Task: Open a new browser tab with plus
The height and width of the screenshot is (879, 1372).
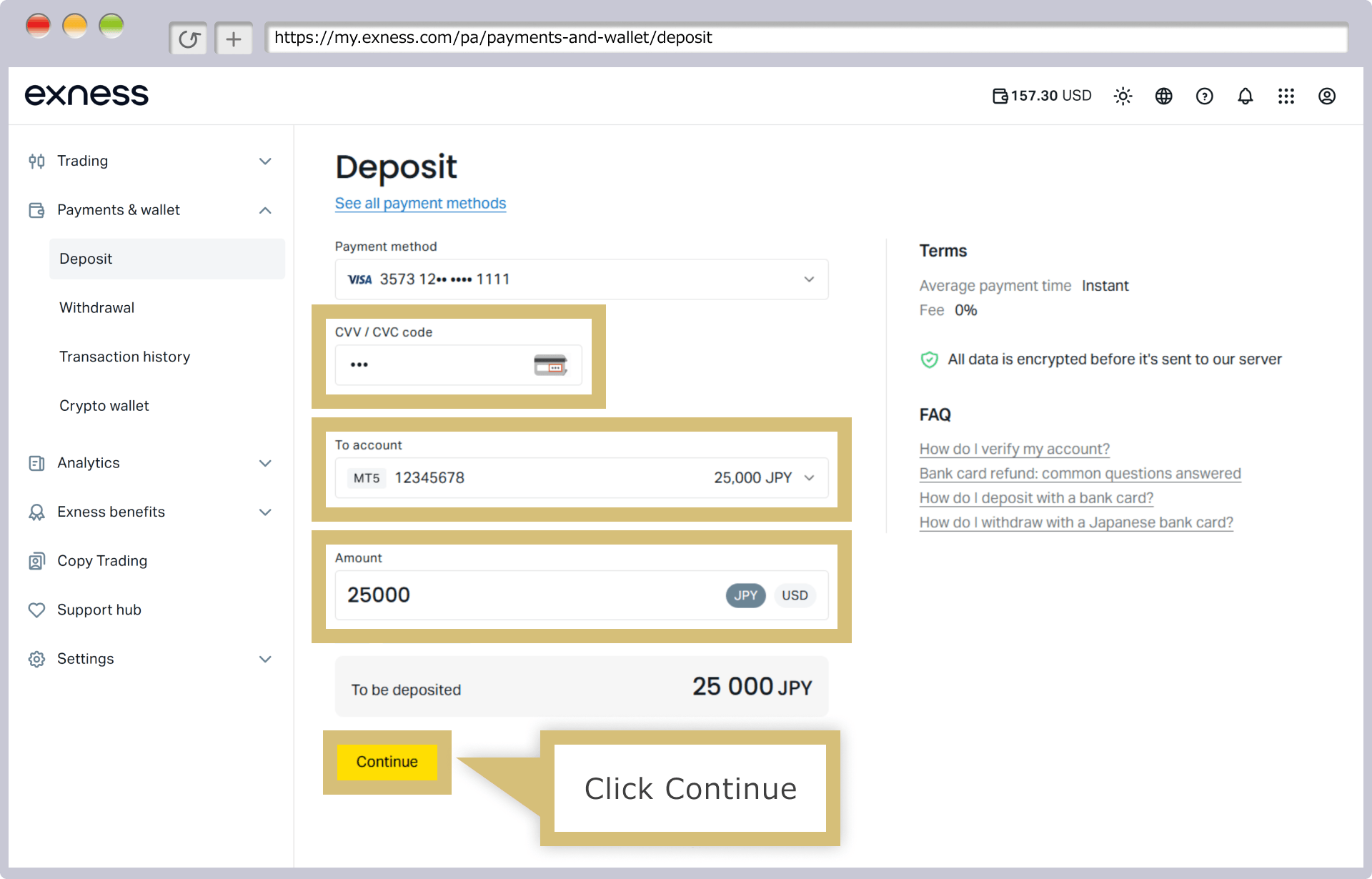Action: tap(234, 39)
